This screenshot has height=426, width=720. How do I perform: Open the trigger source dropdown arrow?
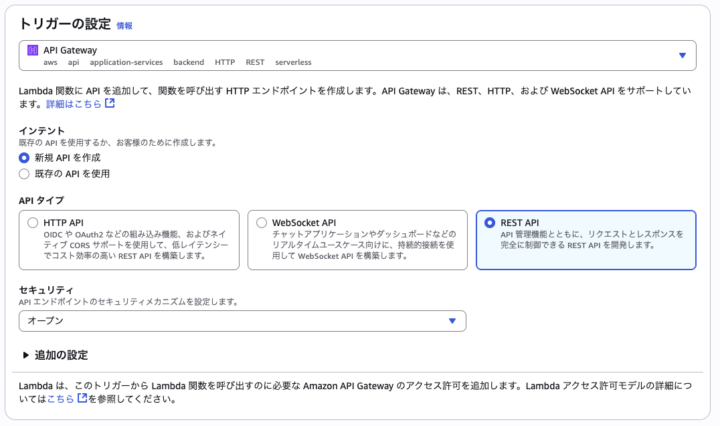(682, 56)
